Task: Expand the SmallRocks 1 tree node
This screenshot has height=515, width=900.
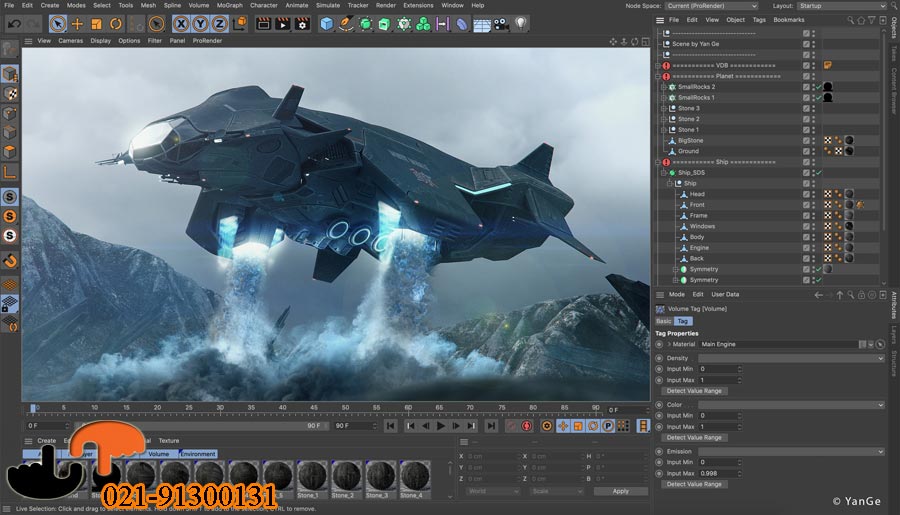Action: point(664,98)
